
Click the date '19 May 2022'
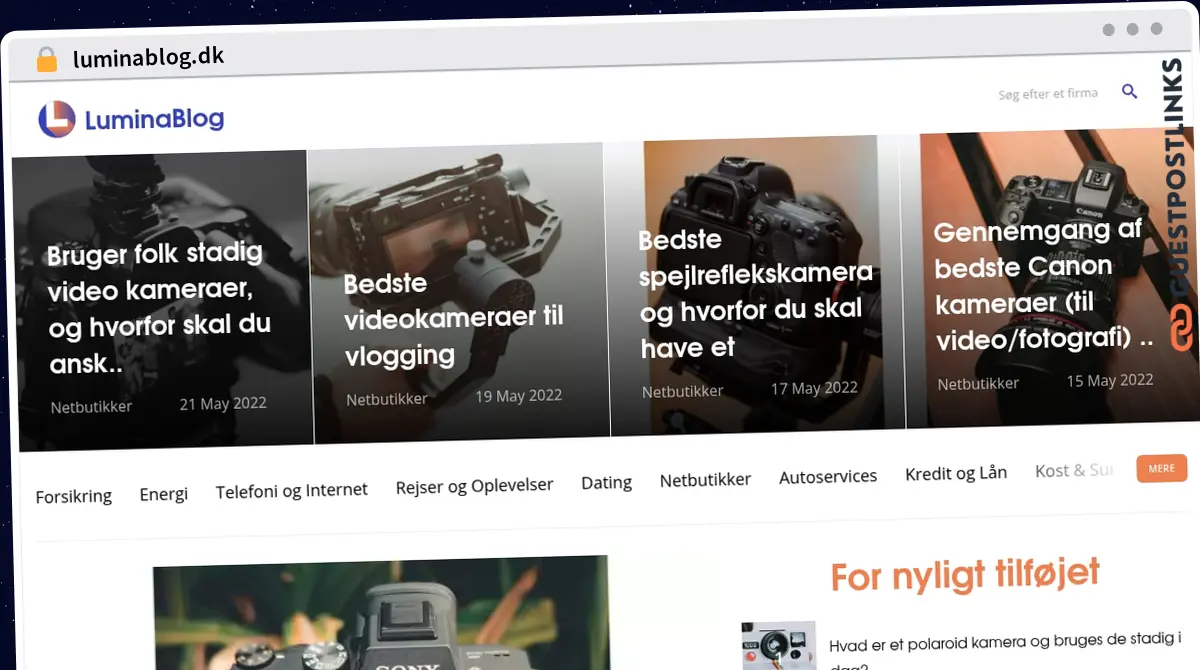click(518, 396)
